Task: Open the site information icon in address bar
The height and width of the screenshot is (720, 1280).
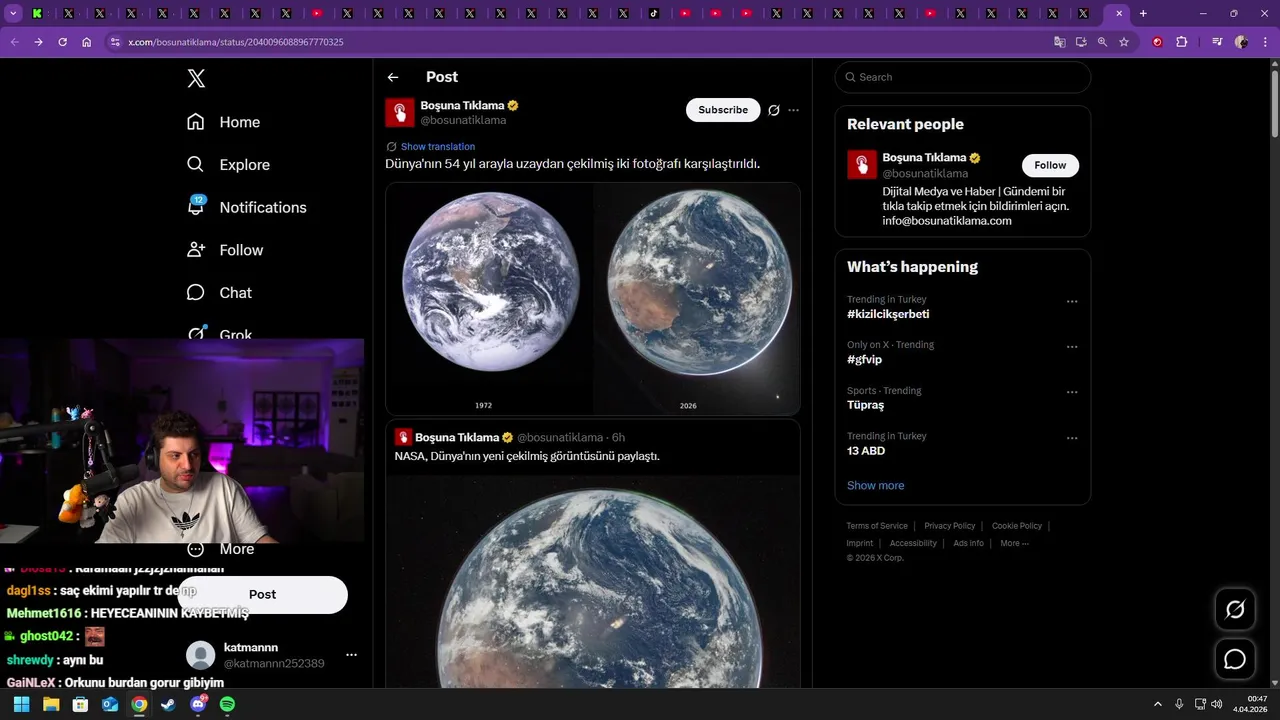Action: [115, 42]
